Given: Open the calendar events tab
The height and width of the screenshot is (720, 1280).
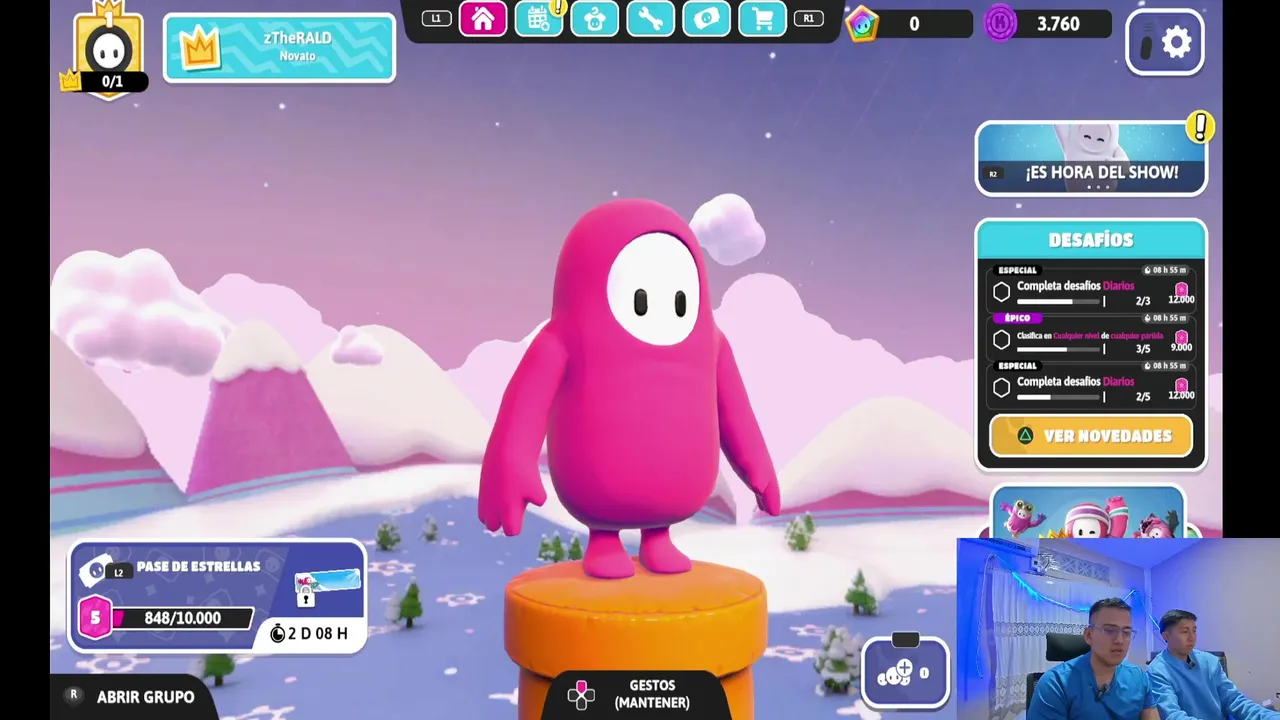Looking at the screenshot, I should pos(538,19).
